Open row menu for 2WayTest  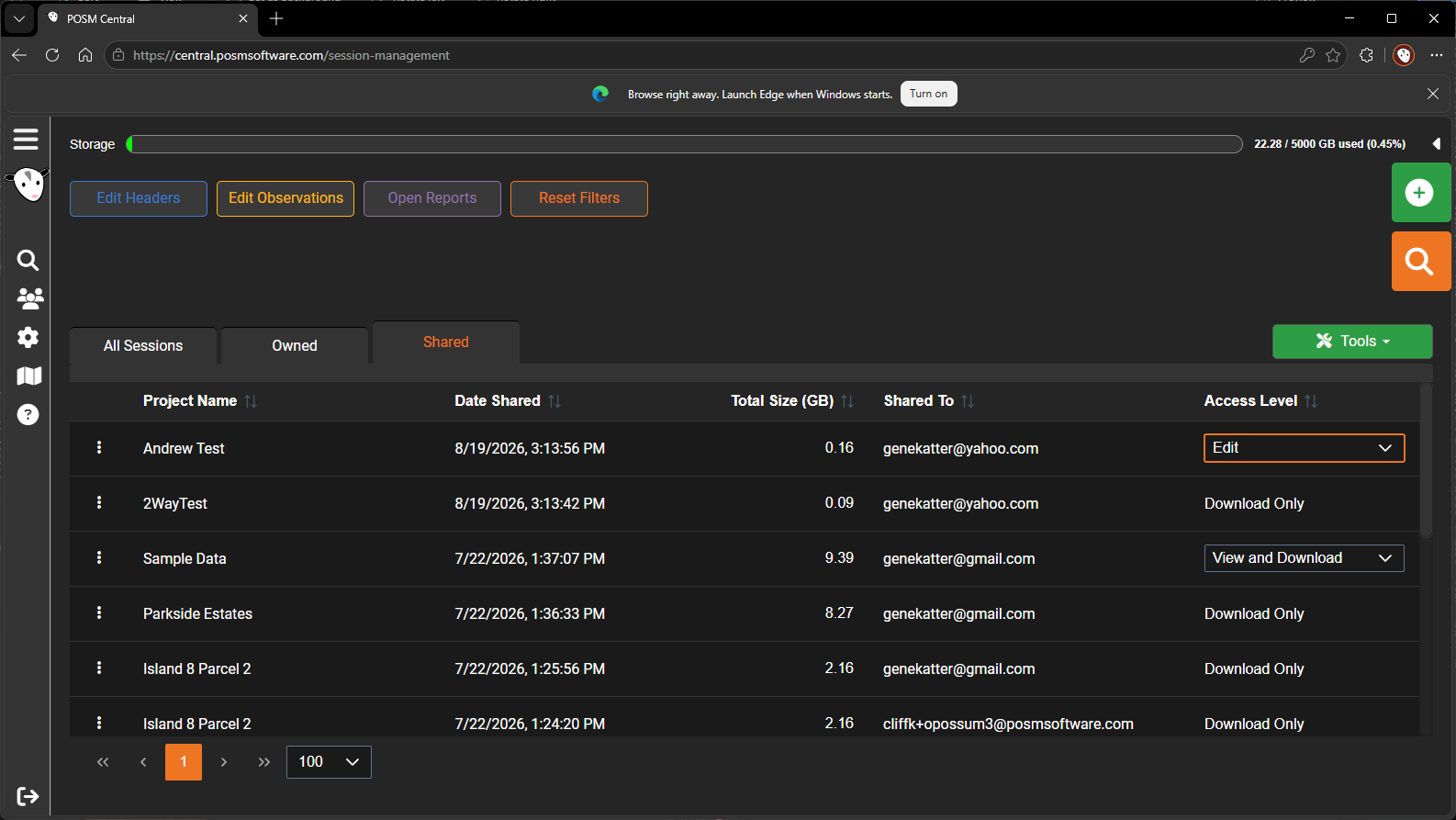tap(99, 503)
